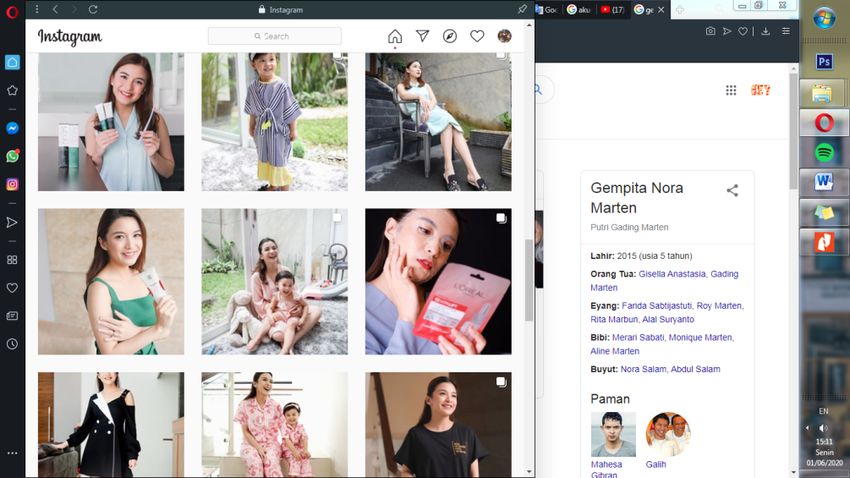Open the Farida Sabtijastuti link
This screenshot has width=850, height=478.
(x=657, y=306)
